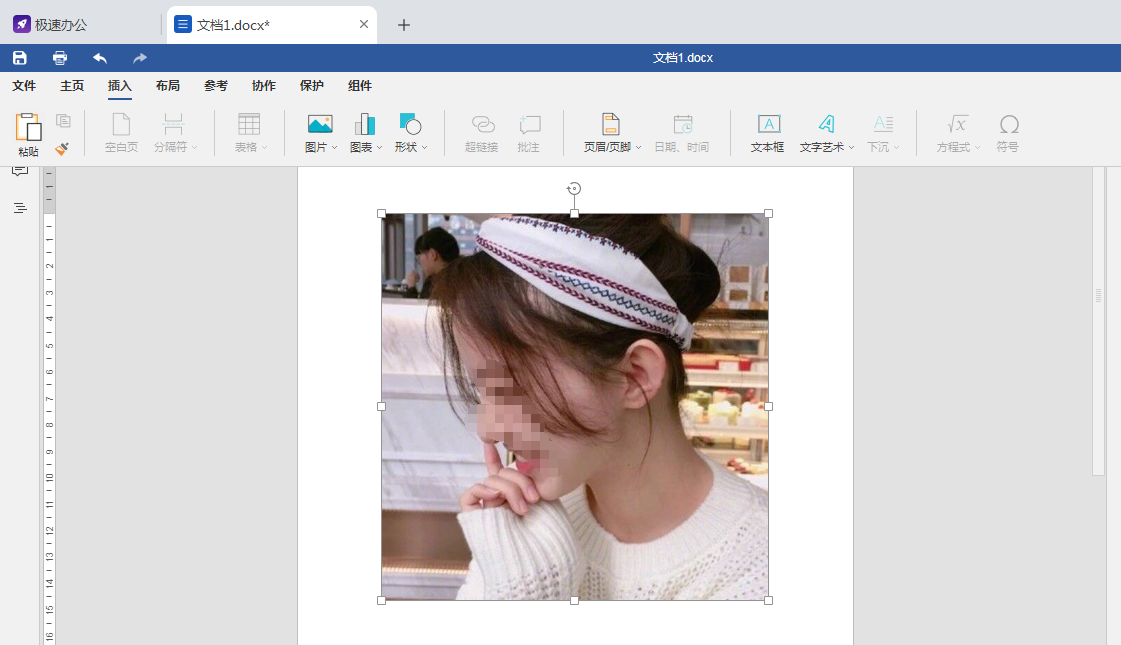Expand the 分隔符 dropdown arrow

(194, 147)
